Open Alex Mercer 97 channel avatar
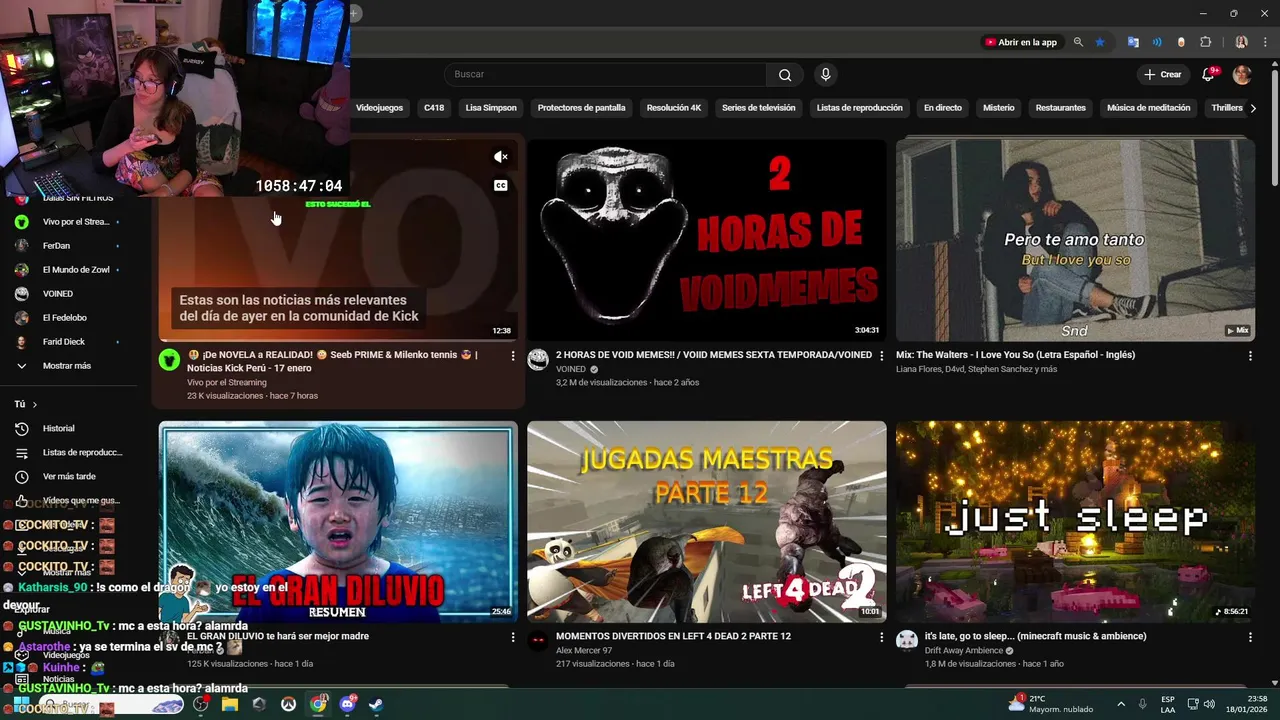The image size is (1280, 720). [x=538, y=641]
